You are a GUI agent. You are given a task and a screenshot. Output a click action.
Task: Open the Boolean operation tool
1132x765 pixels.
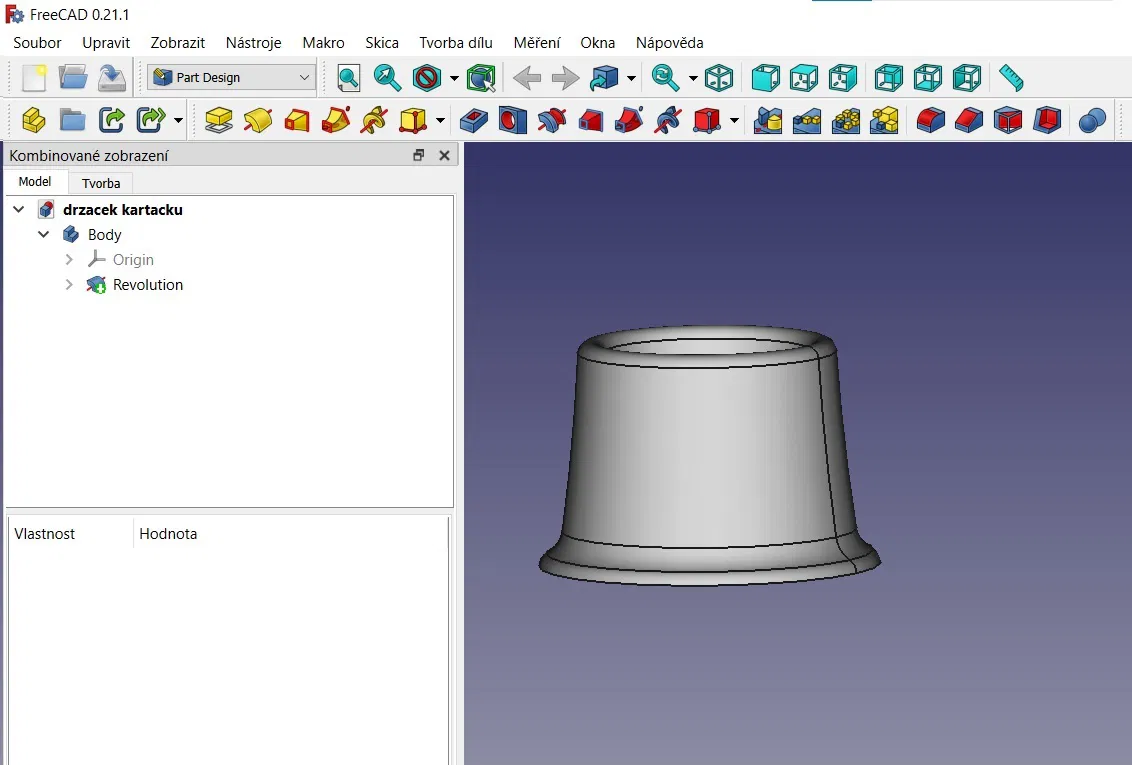[x=1092, y=121]
